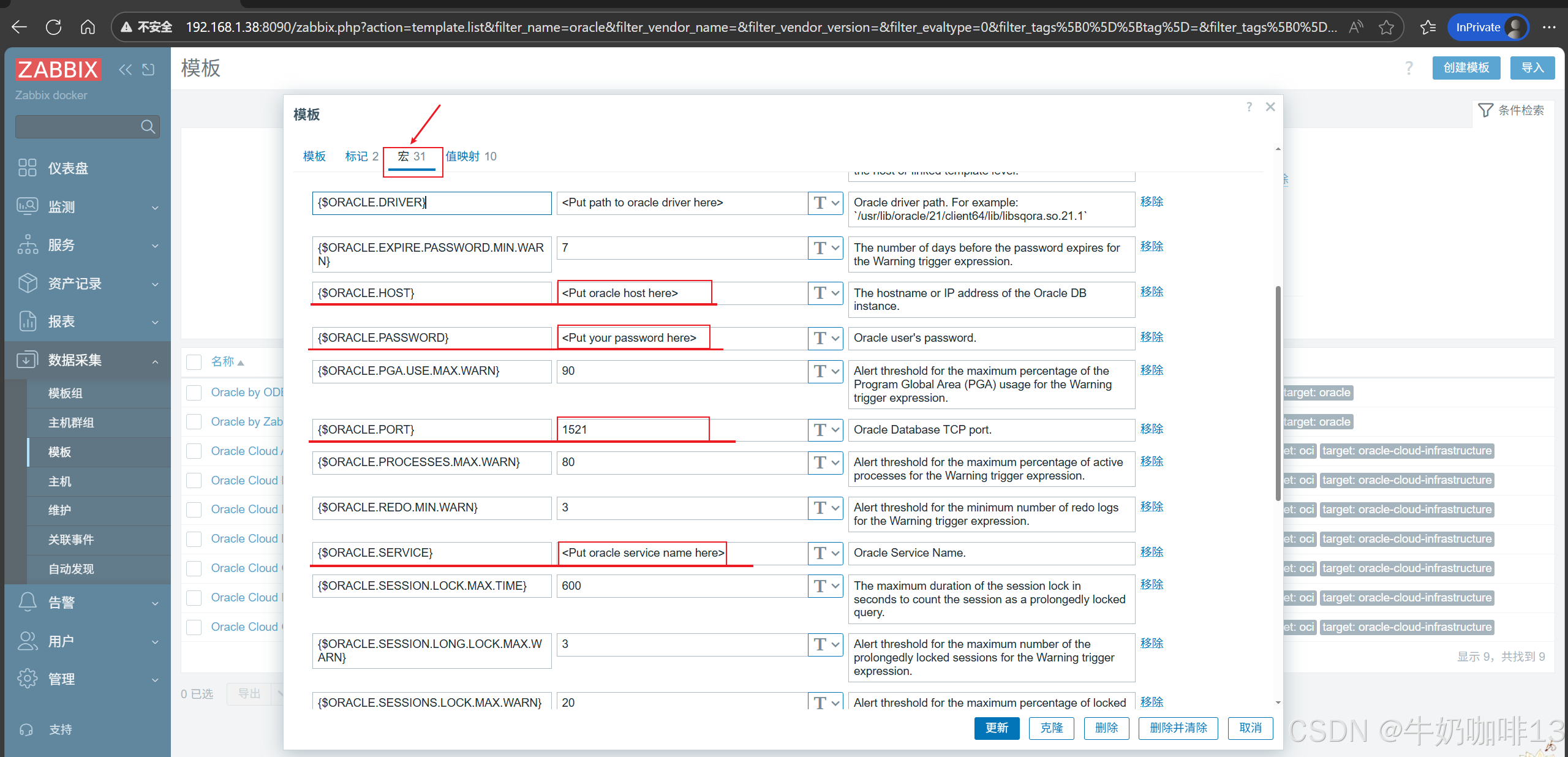Click the sidebar search magnifier icon
Viewport: 1568px width, 757px height.
click(x=147, y=127)
